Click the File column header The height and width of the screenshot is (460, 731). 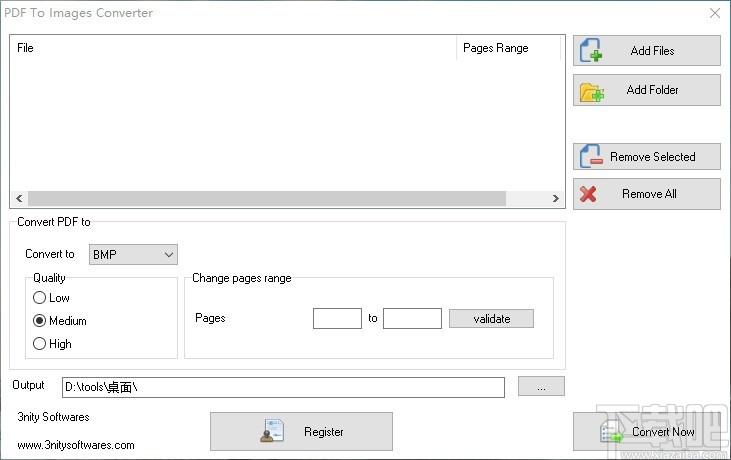(x=233, y=48)
